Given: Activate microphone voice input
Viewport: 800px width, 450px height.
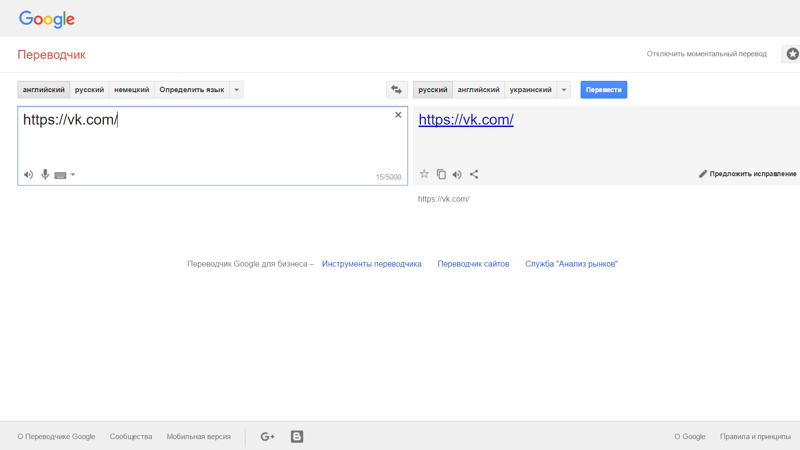Looking at the screenshot, I should coord(45,174).
